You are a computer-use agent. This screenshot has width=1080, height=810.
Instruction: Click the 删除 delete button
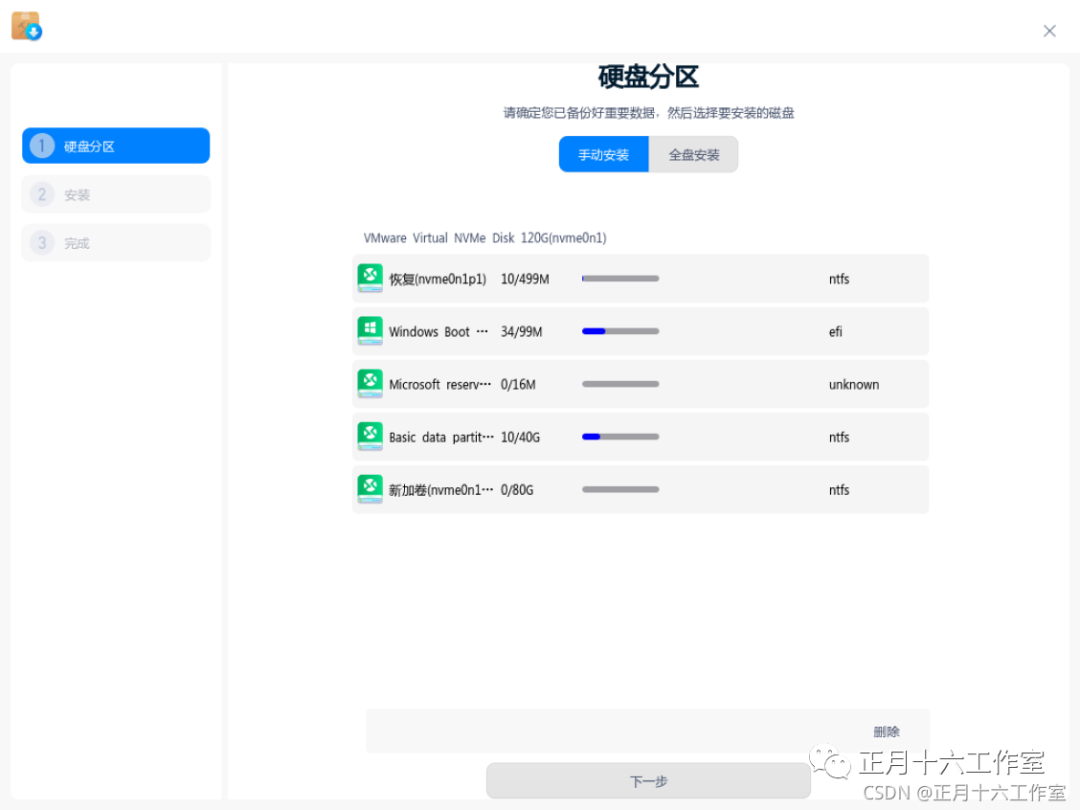click(x=888, y=731)
